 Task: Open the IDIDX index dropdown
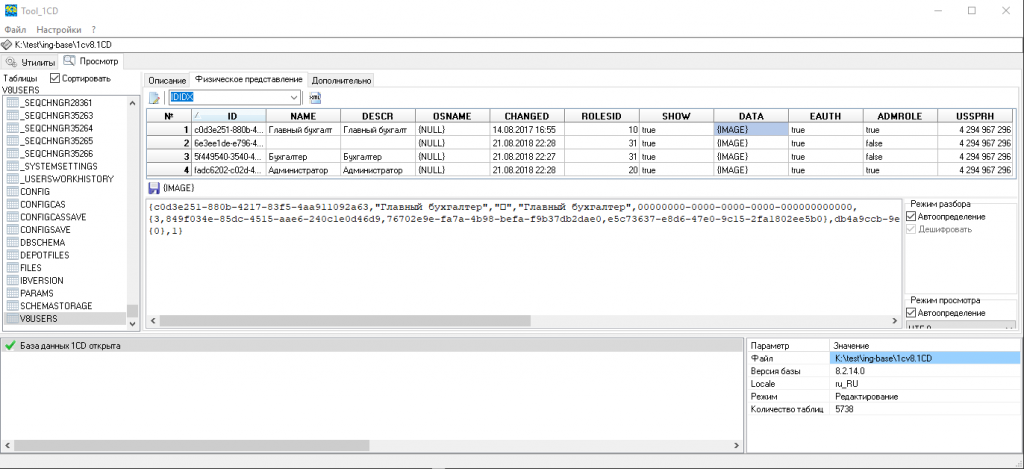pos(293,97)
